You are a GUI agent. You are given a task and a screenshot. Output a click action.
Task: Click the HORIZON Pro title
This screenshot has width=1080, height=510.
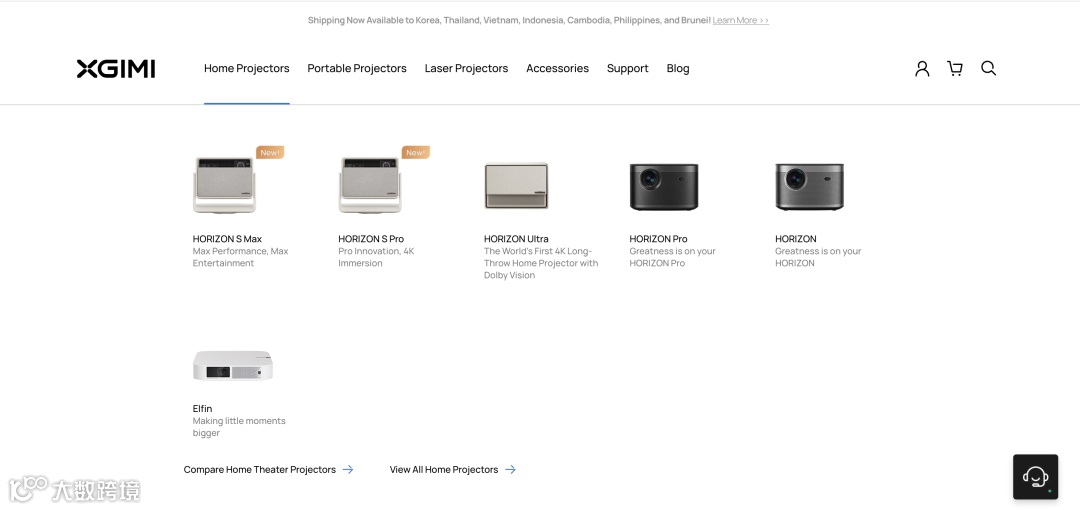coord(658,239)
